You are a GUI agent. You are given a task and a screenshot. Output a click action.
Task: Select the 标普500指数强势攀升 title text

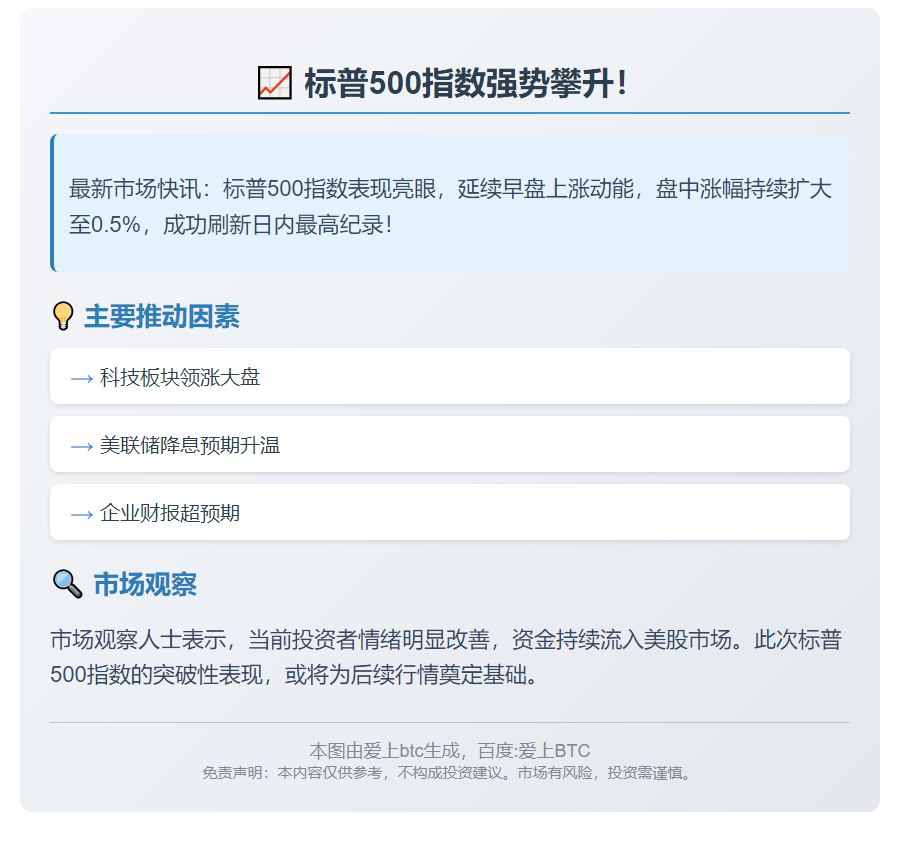point(466,83)
